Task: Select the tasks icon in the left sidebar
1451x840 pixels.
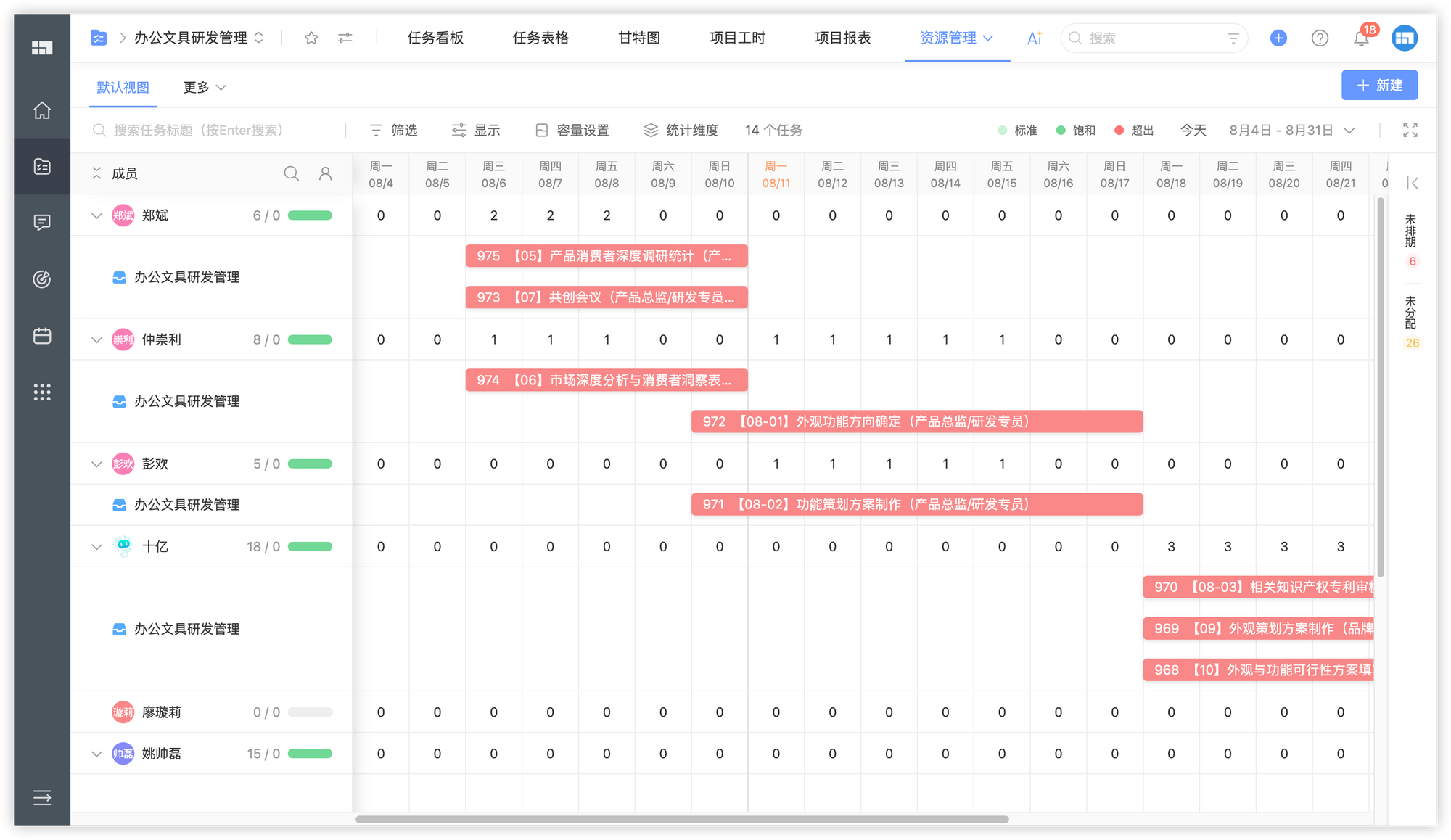Action: coord(41,167)
